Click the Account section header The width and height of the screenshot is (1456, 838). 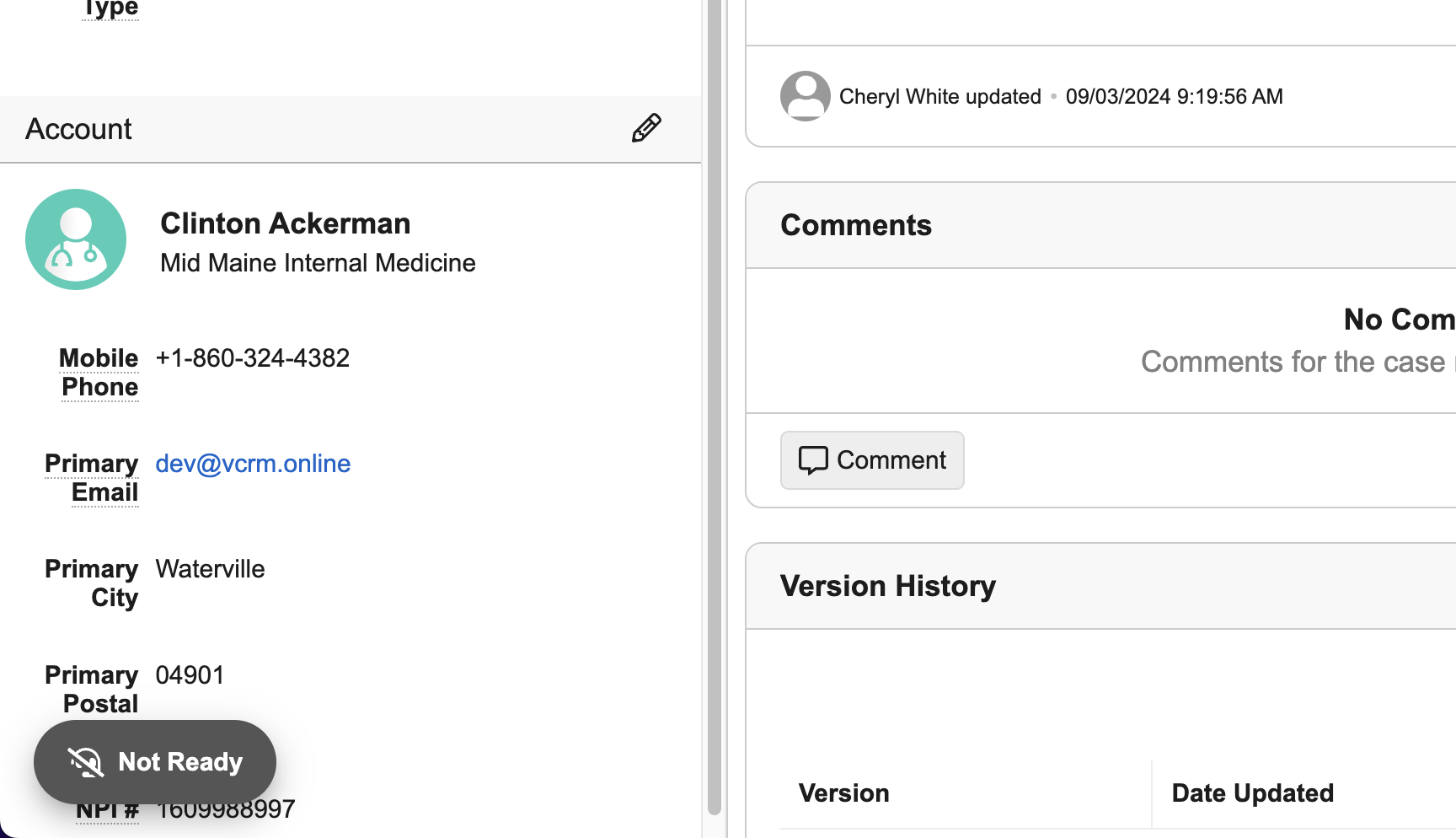[79, 129]
